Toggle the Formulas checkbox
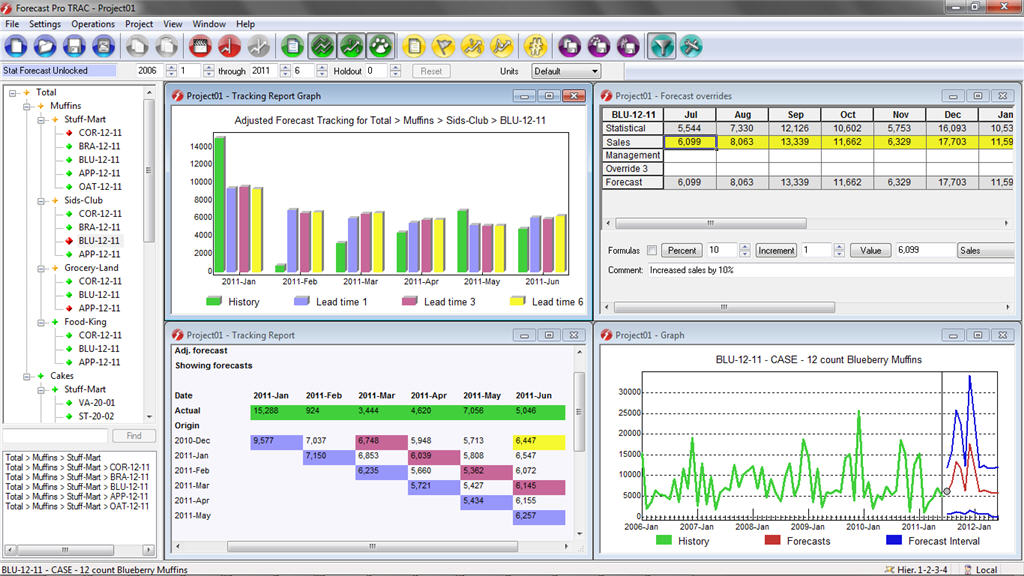The width and height of the screenshot is (1024, 576). (652, 251)
